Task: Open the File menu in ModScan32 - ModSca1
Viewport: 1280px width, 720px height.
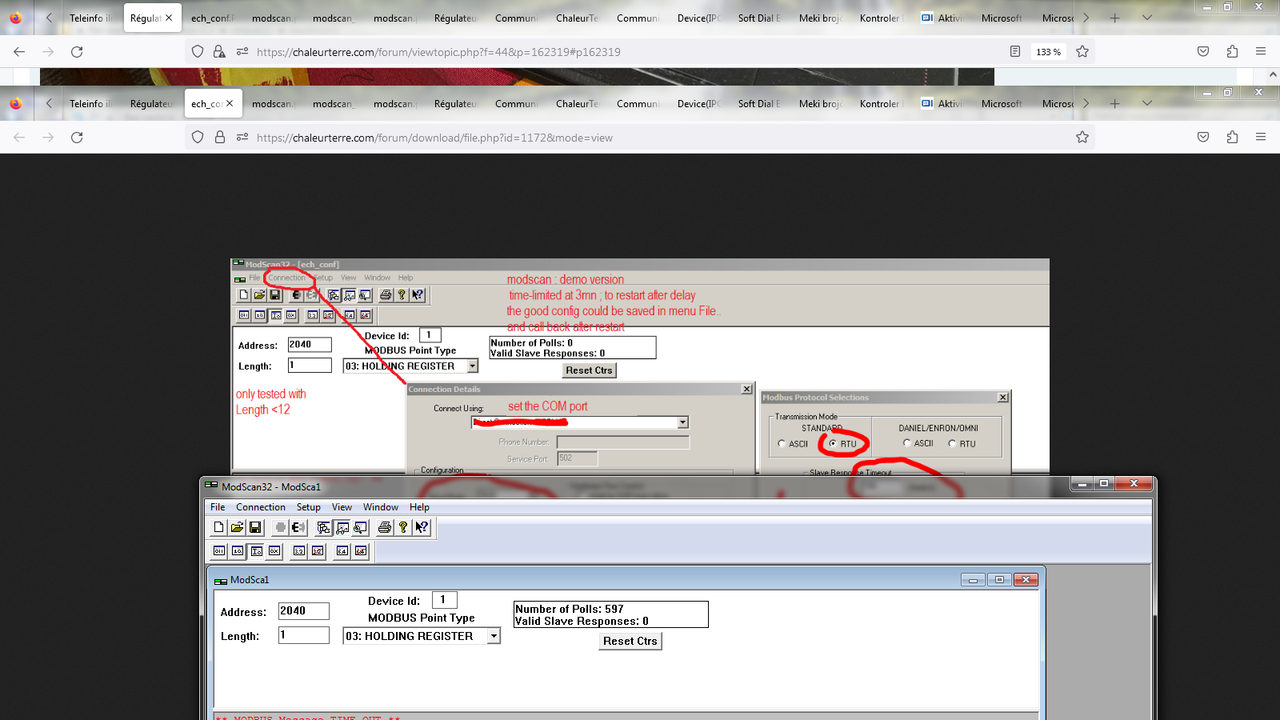Action: 217,507
